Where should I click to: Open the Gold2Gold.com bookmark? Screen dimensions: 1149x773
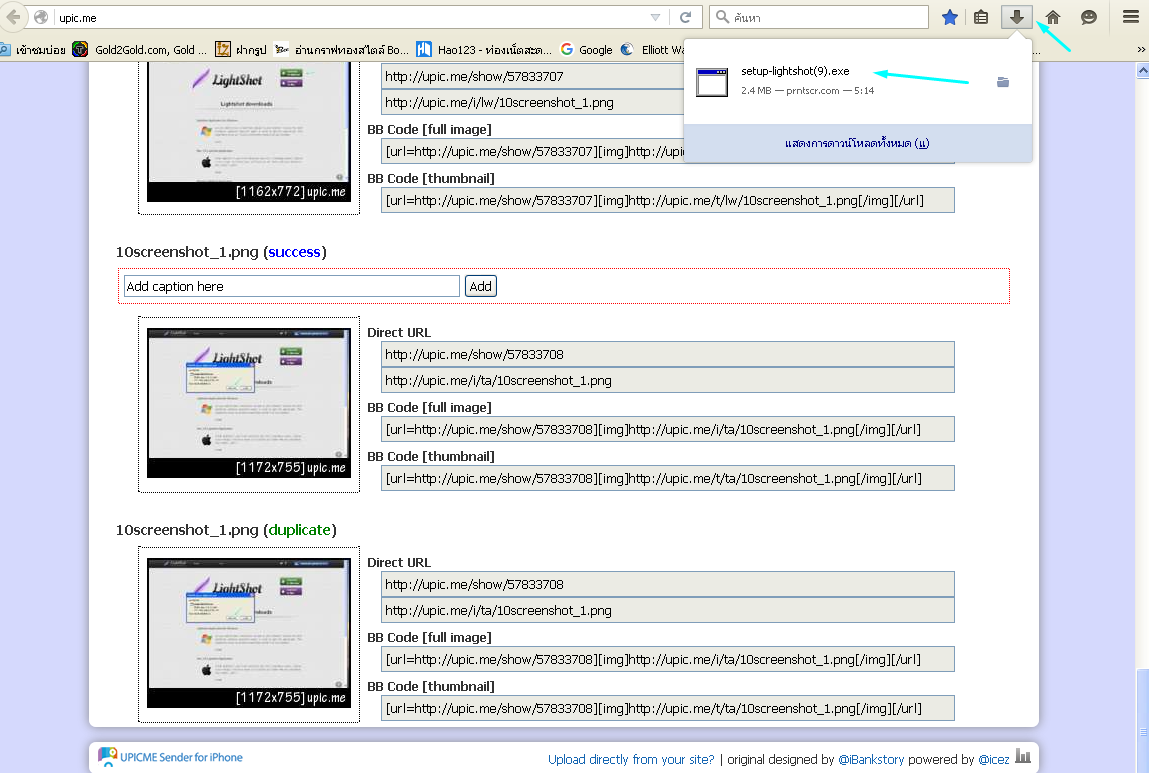pyautogui.click(x=140, y=49)
